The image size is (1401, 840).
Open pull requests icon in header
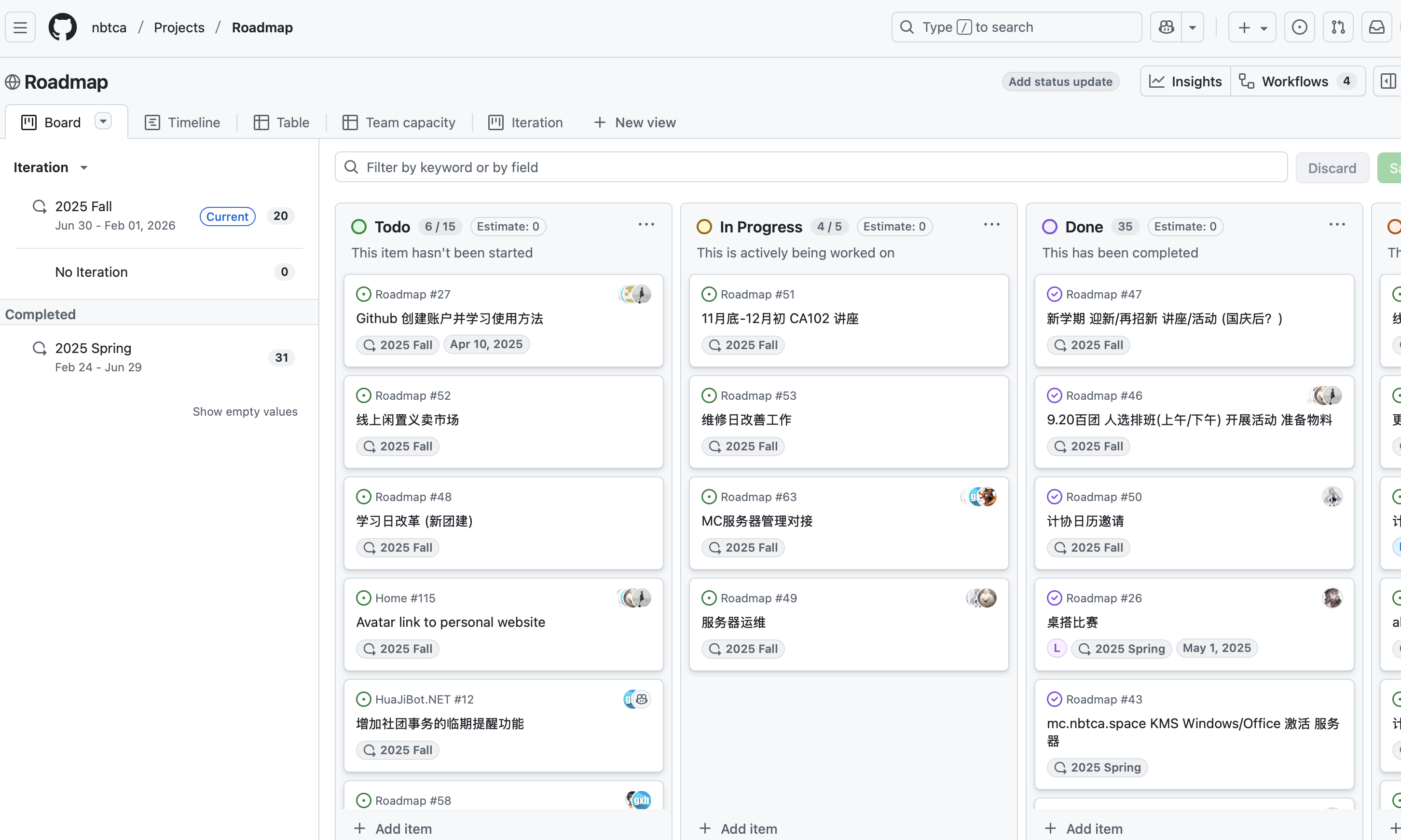pos(1338,27)
